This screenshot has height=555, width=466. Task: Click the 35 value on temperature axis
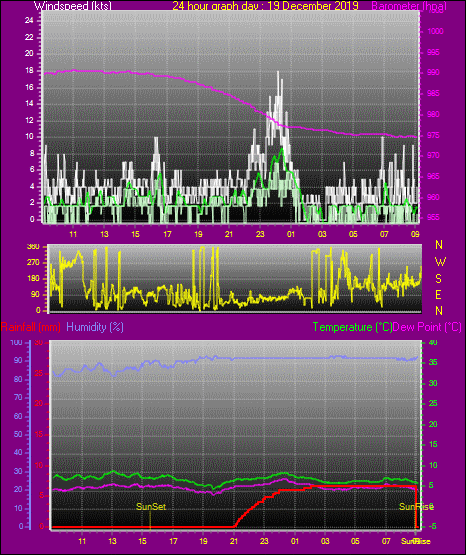coord(433,362)
